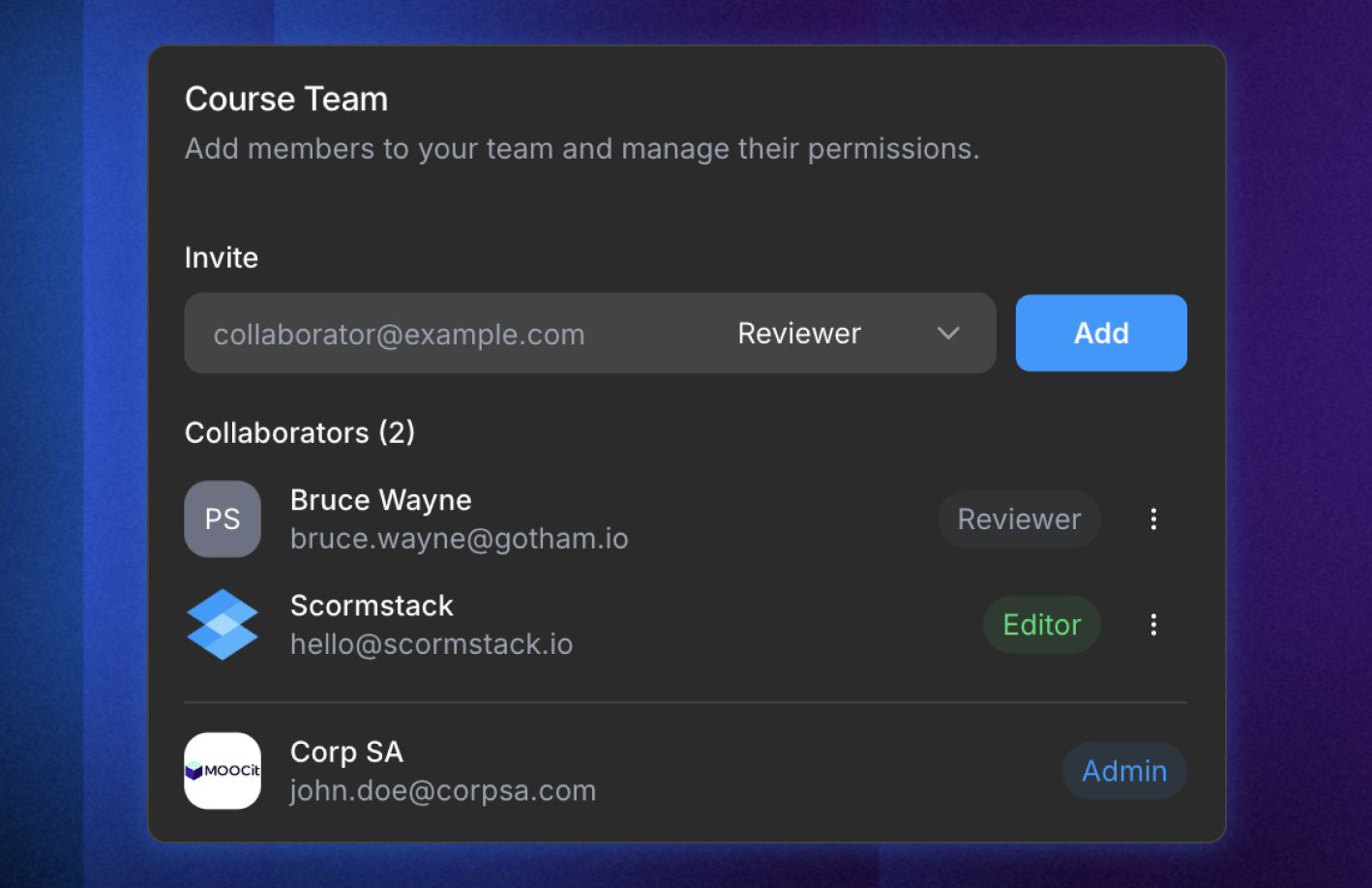Screen dimensions: 1372x888
Task: Click the hello@scormstack.io email address
Action: click(432, 644)
